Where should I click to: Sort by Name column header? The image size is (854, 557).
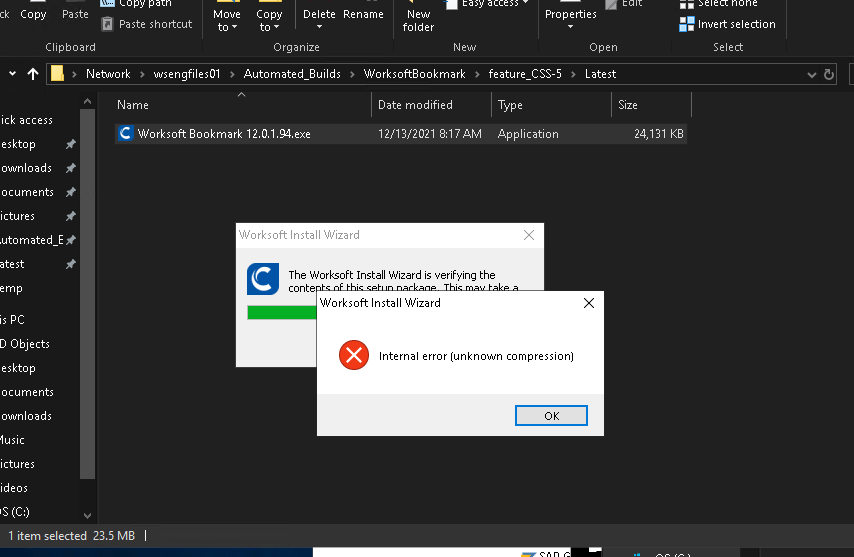[x=133, y=105]
